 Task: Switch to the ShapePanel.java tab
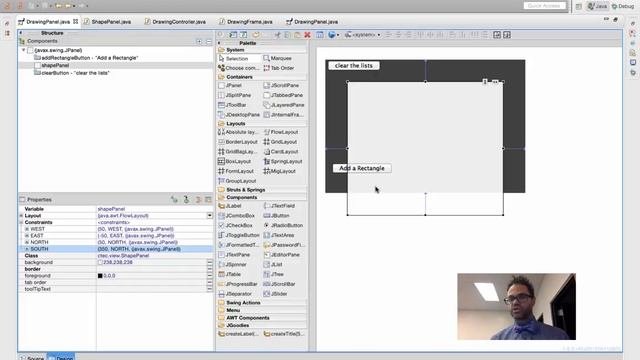point(107,22)
